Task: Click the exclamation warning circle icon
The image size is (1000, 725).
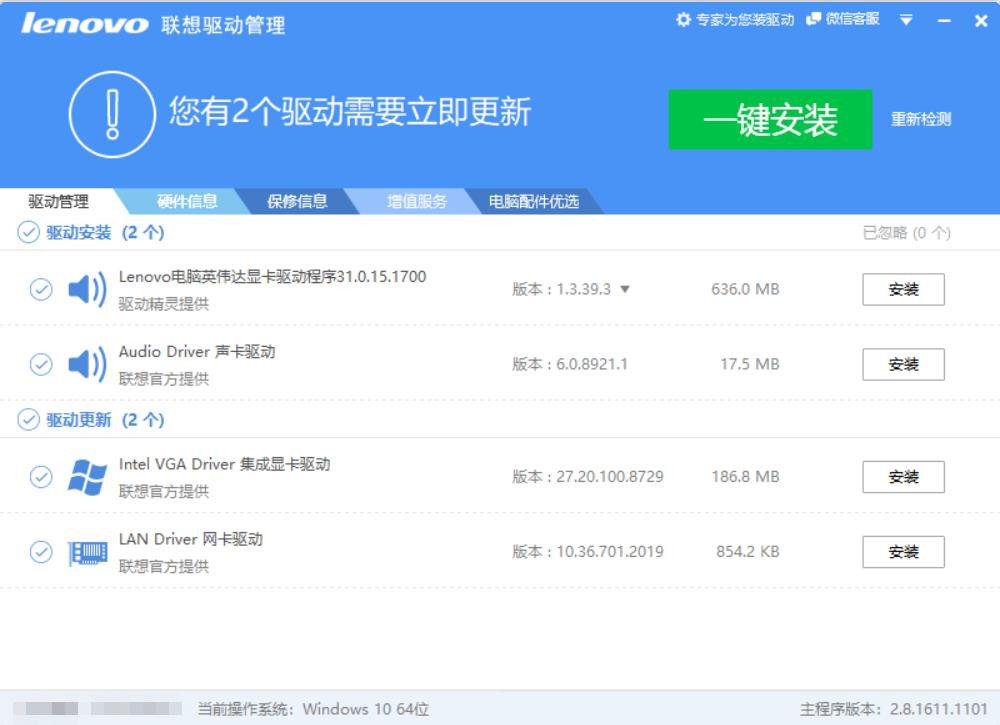Action: 112,114
